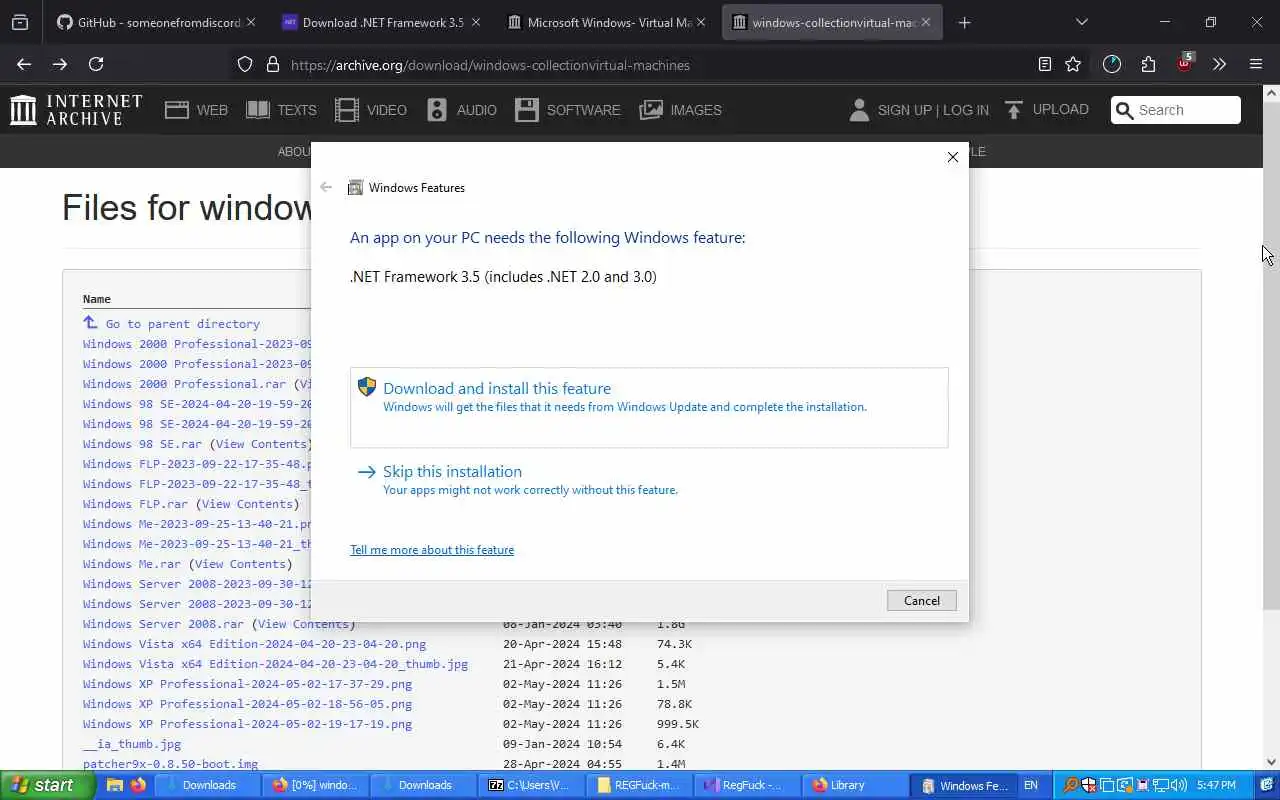Image resolution: width=1280 pixels, height=800 pixels.
Task: Open the AUDIO section of Internet Archive
Action: coord(461,110)
